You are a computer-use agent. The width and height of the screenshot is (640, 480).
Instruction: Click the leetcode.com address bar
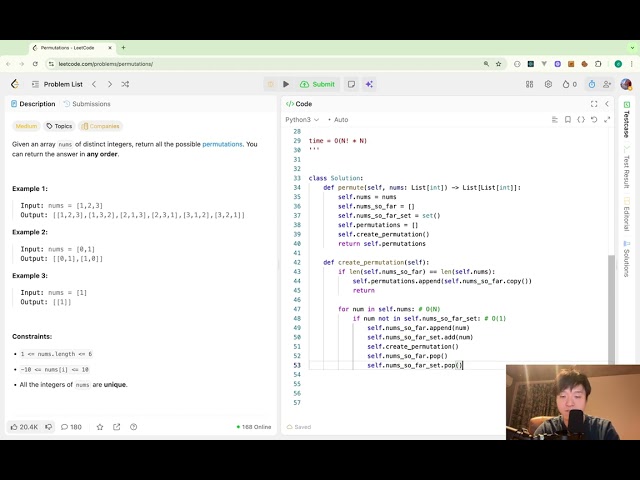coord(106,64)
